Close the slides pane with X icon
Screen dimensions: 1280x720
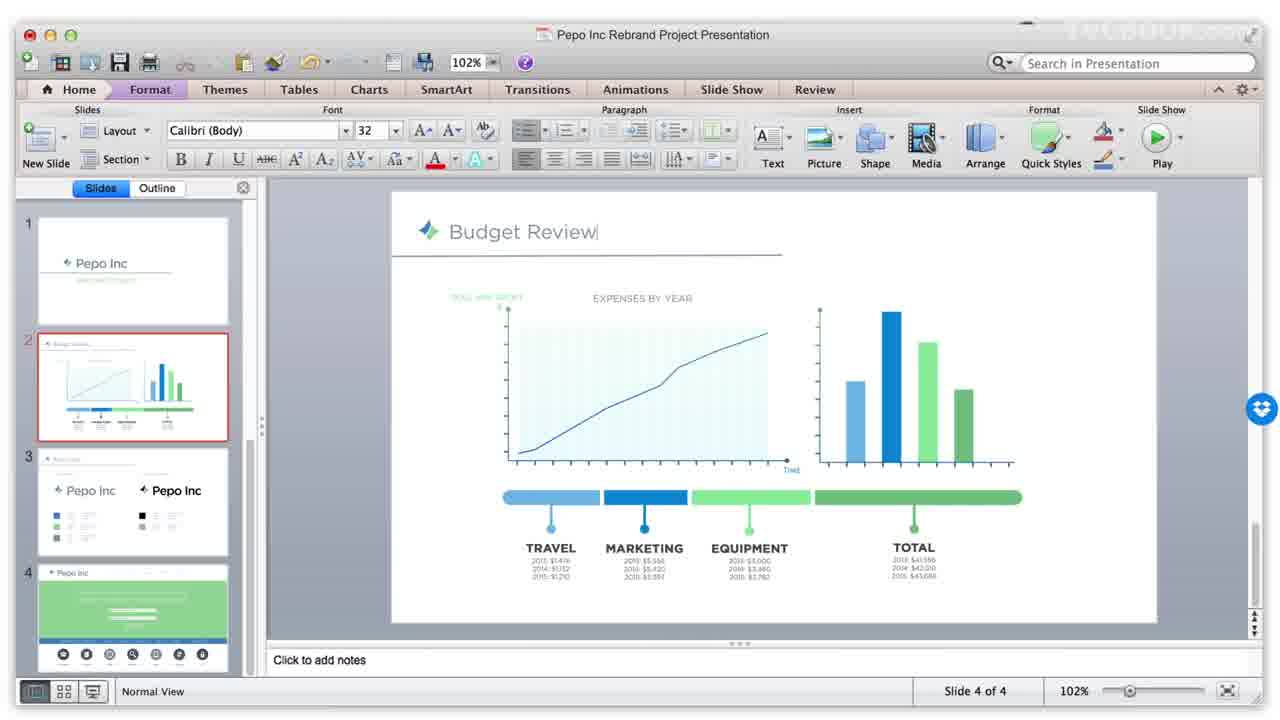click(243, 188)
